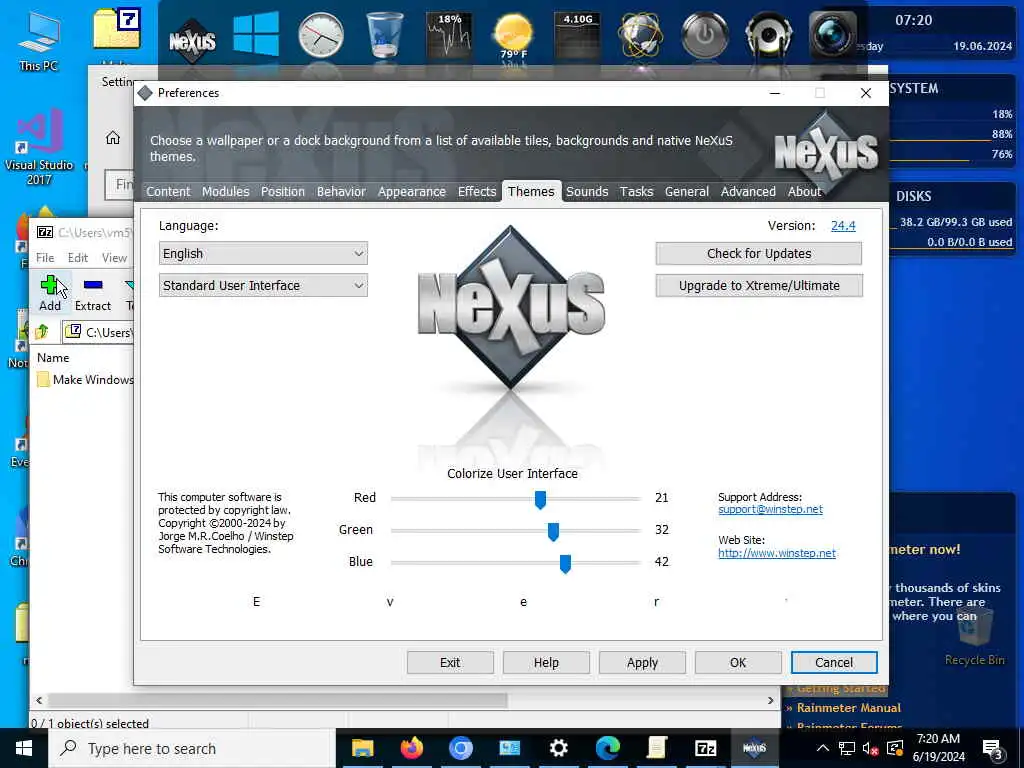This screenshot has width=1024, height=768.
Task: Switch to the 7-Zip taskbar button
Action: pos(706,748)
